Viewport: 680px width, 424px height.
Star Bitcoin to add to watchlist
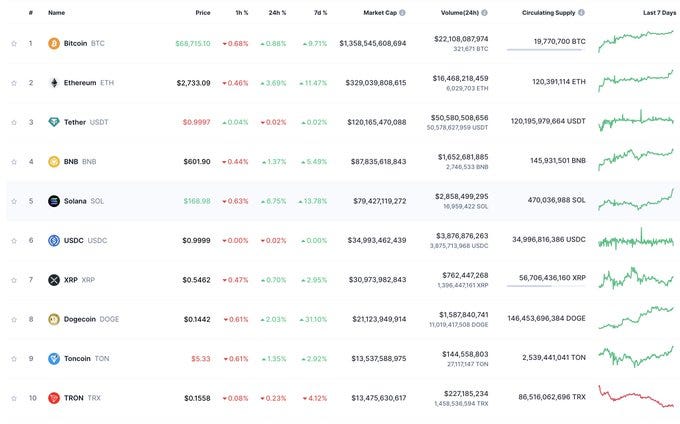point(14,43)
